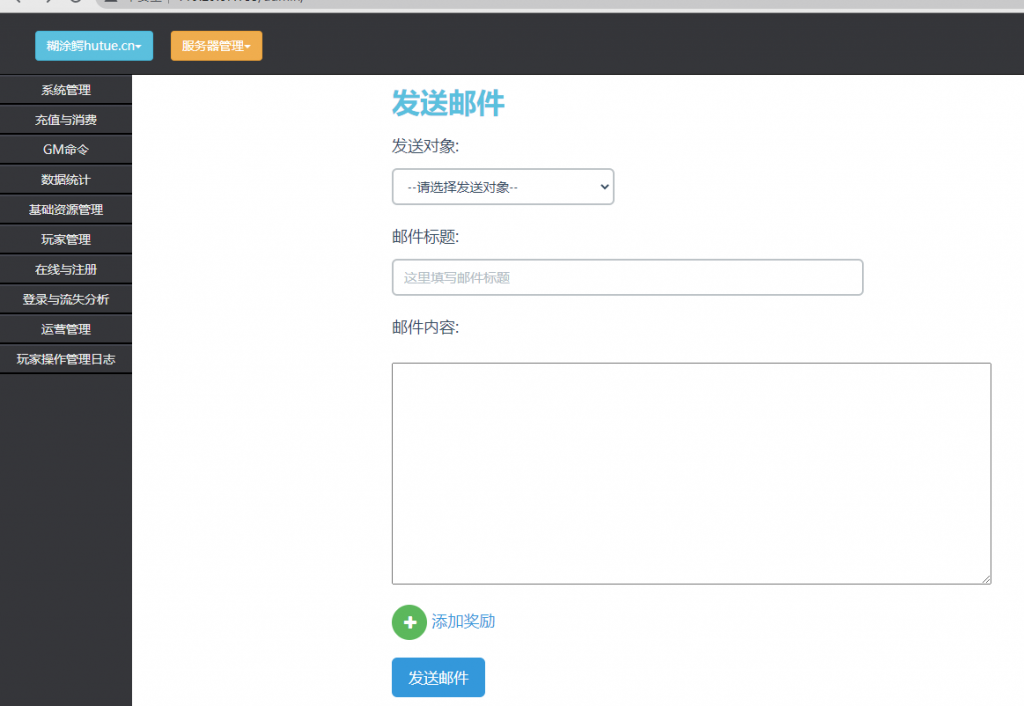Choose 登录与流失分析 in the sidebar
Image resolution: width=1024 pixels, height=706 pixels.
coord(66,300)
